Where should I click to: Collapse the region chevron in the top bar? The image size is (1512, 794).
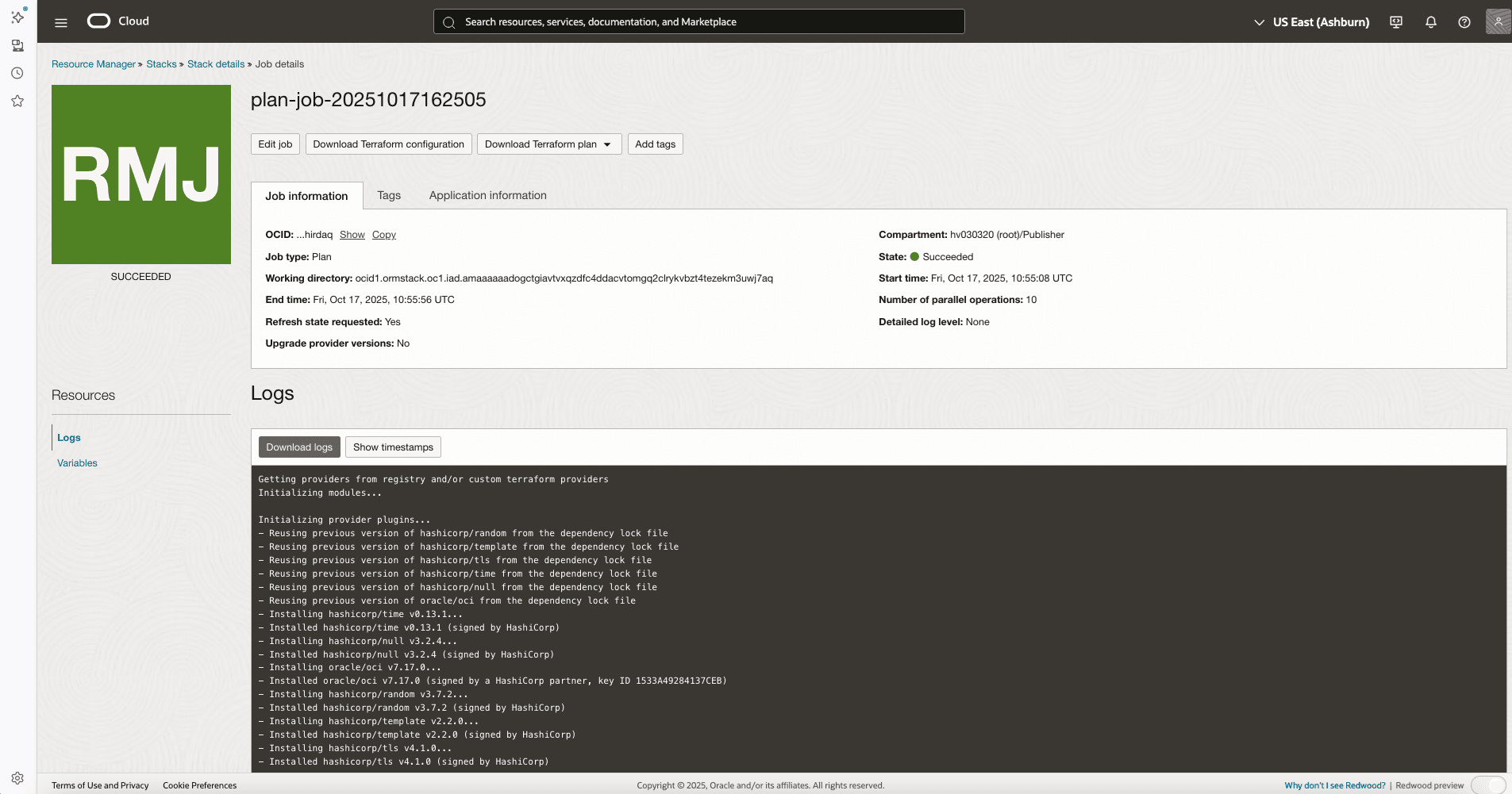point(1259,22)
